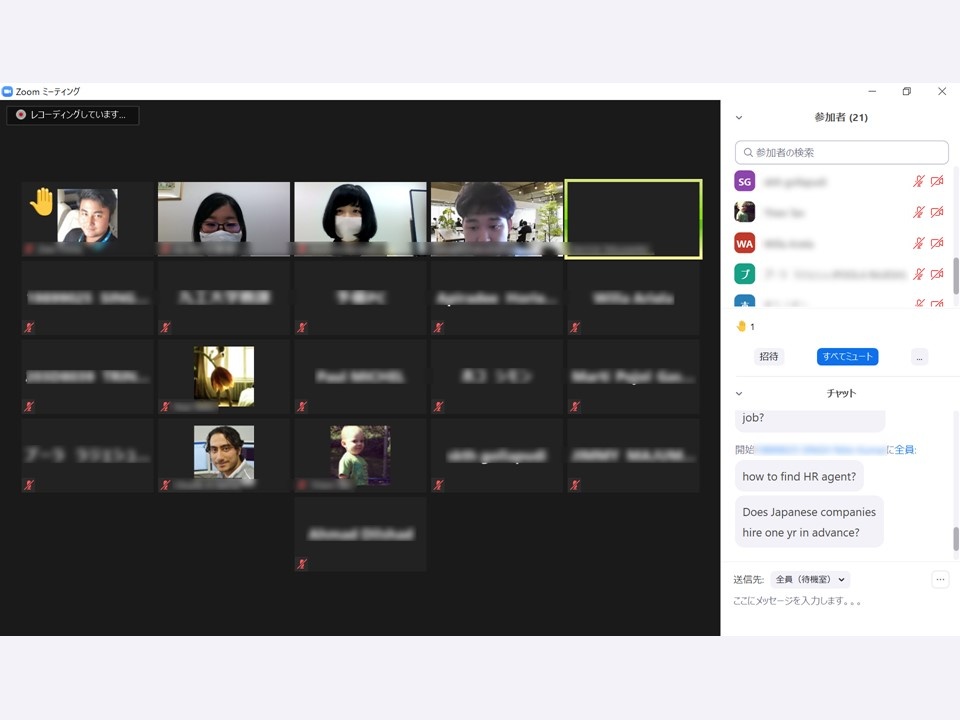Click the 送信先: label in chat
This screenshot has width=960, height=720.
[749, 579]
